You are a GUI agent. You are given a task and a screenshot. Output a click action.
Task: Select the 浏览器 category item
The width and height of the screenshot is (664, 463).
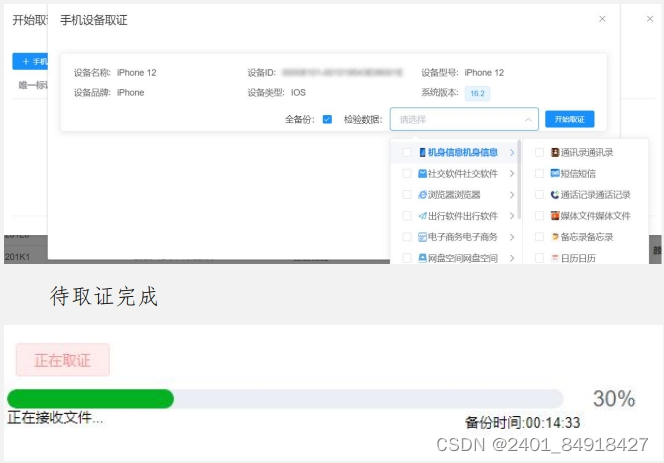coord(456,195)
